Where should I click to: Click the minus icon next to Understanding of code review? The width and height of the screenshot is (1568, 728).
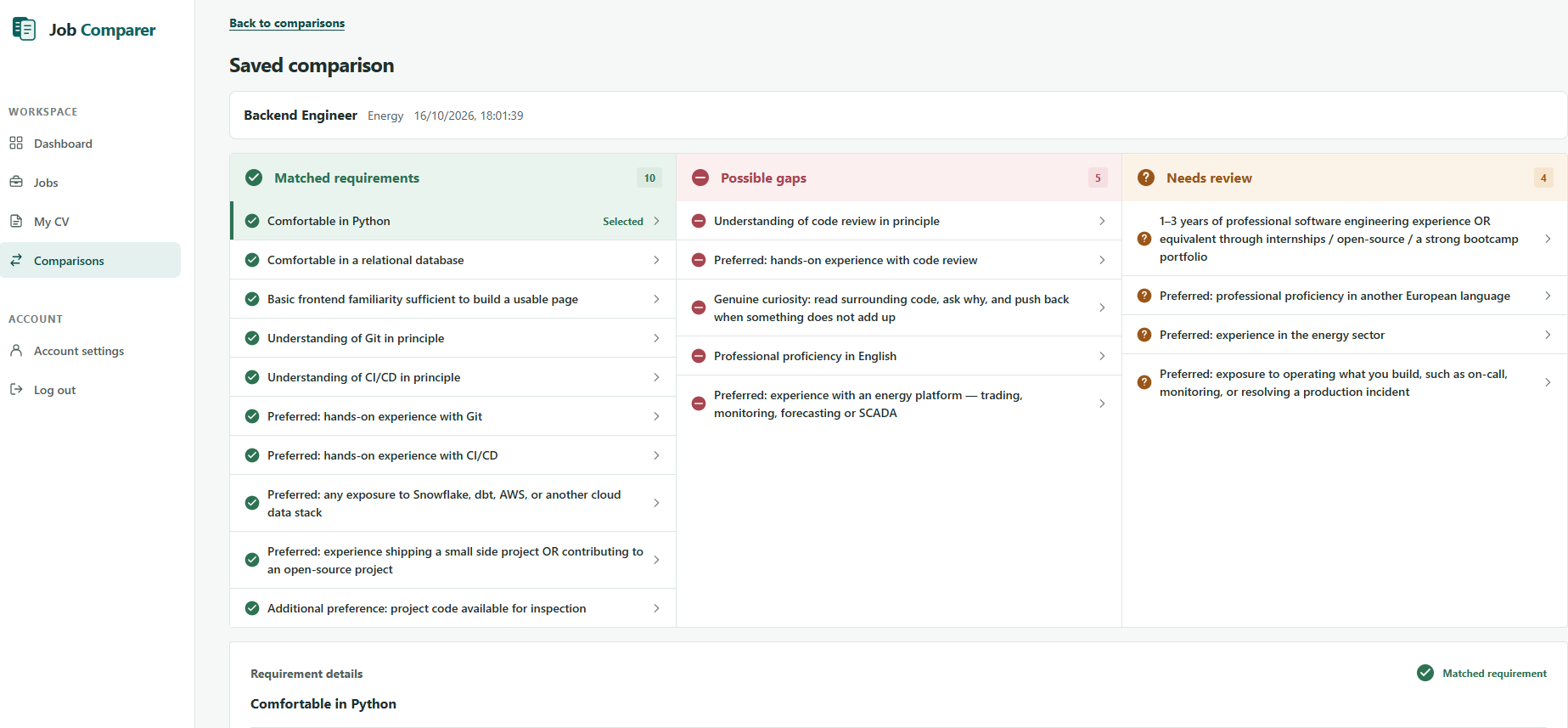(699, 221)
